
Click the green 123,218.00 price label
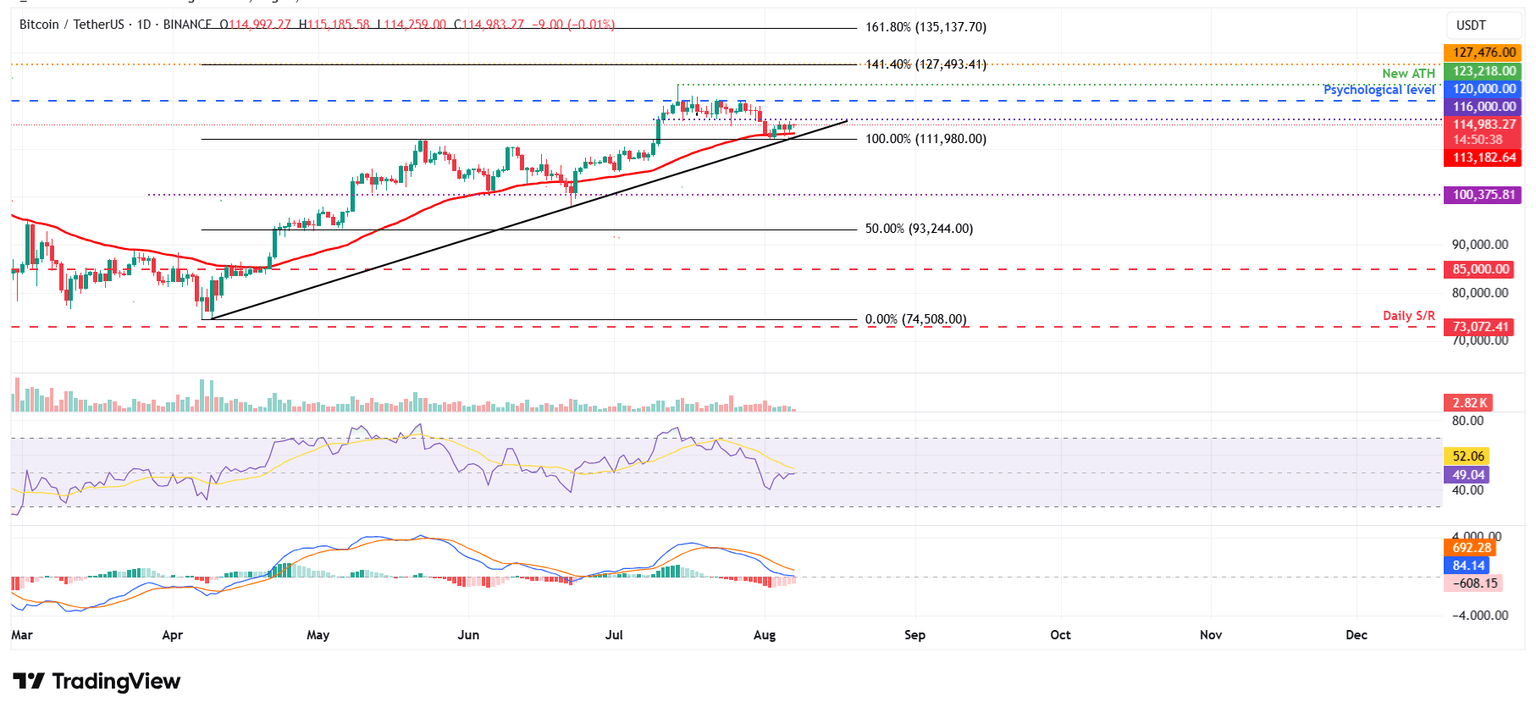(1483, 71)
